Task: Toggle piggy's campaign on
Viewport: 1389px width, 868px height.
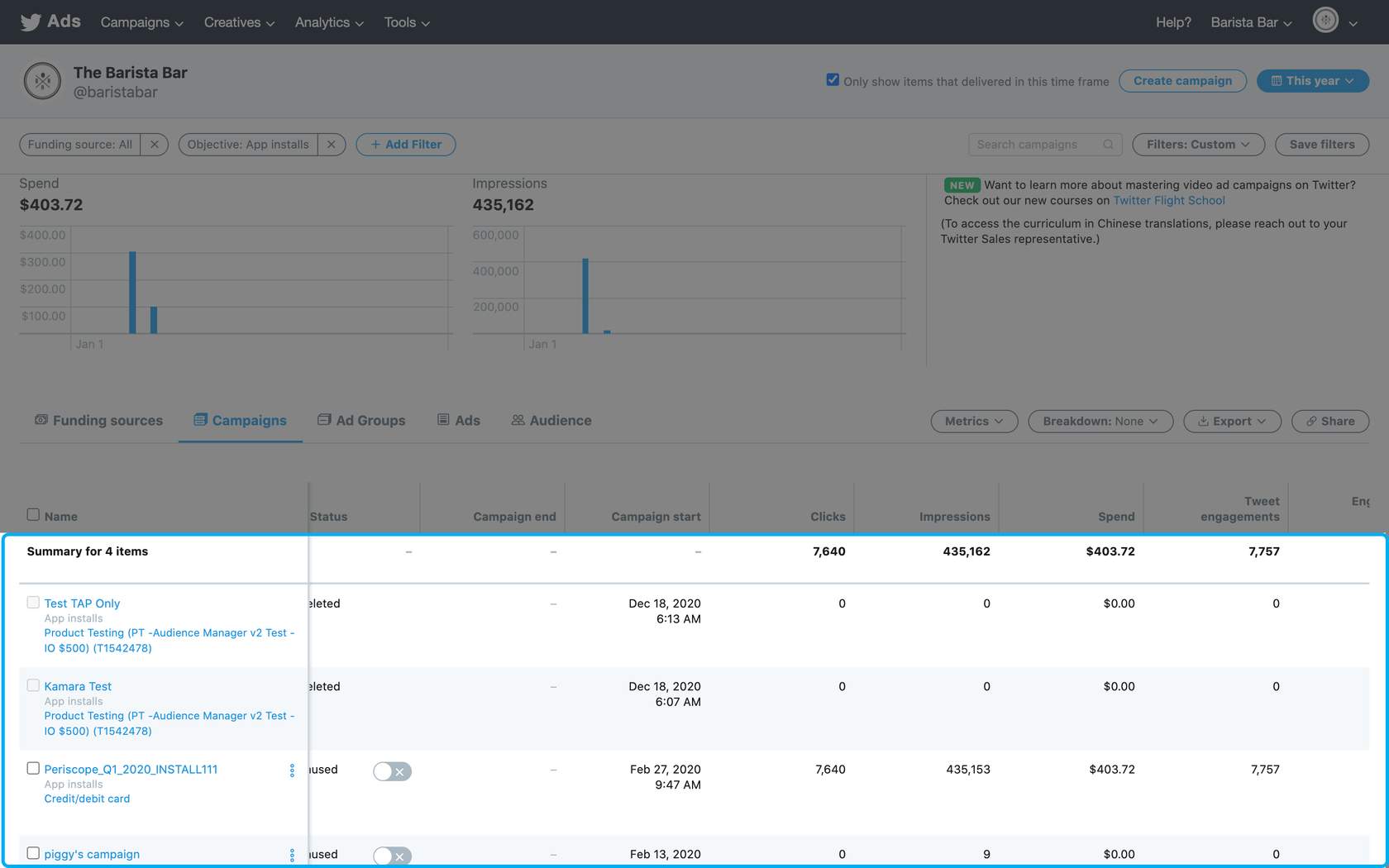Action: pyautogui.click(x=392, y=856)
